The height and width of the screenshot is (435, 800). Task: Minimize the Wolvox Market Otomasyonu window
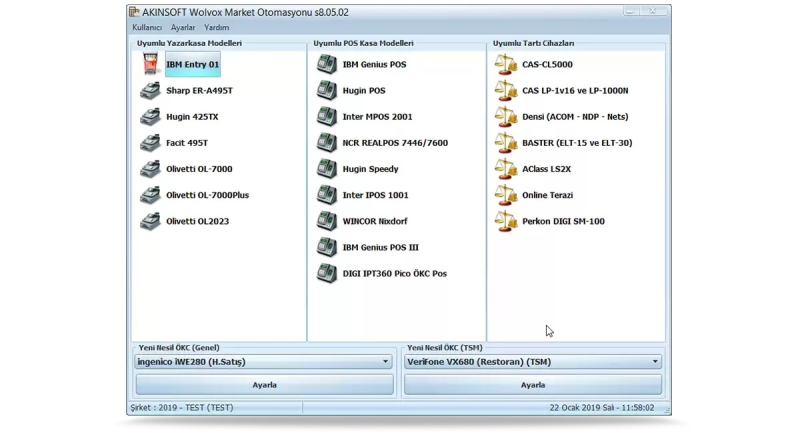tap(631, 11)
